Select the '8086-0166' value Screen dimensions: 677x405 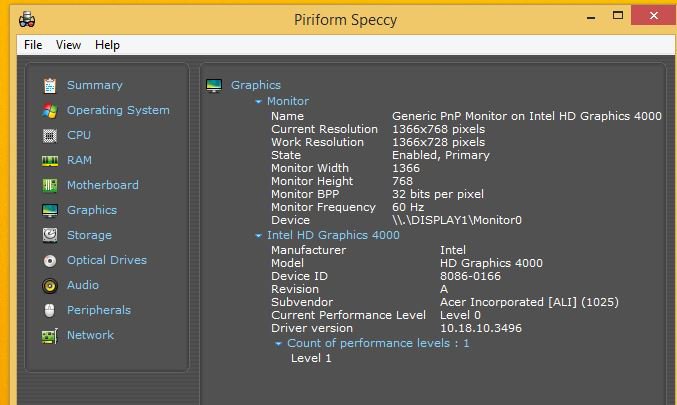pyautogui.click(x=470, y=276)
